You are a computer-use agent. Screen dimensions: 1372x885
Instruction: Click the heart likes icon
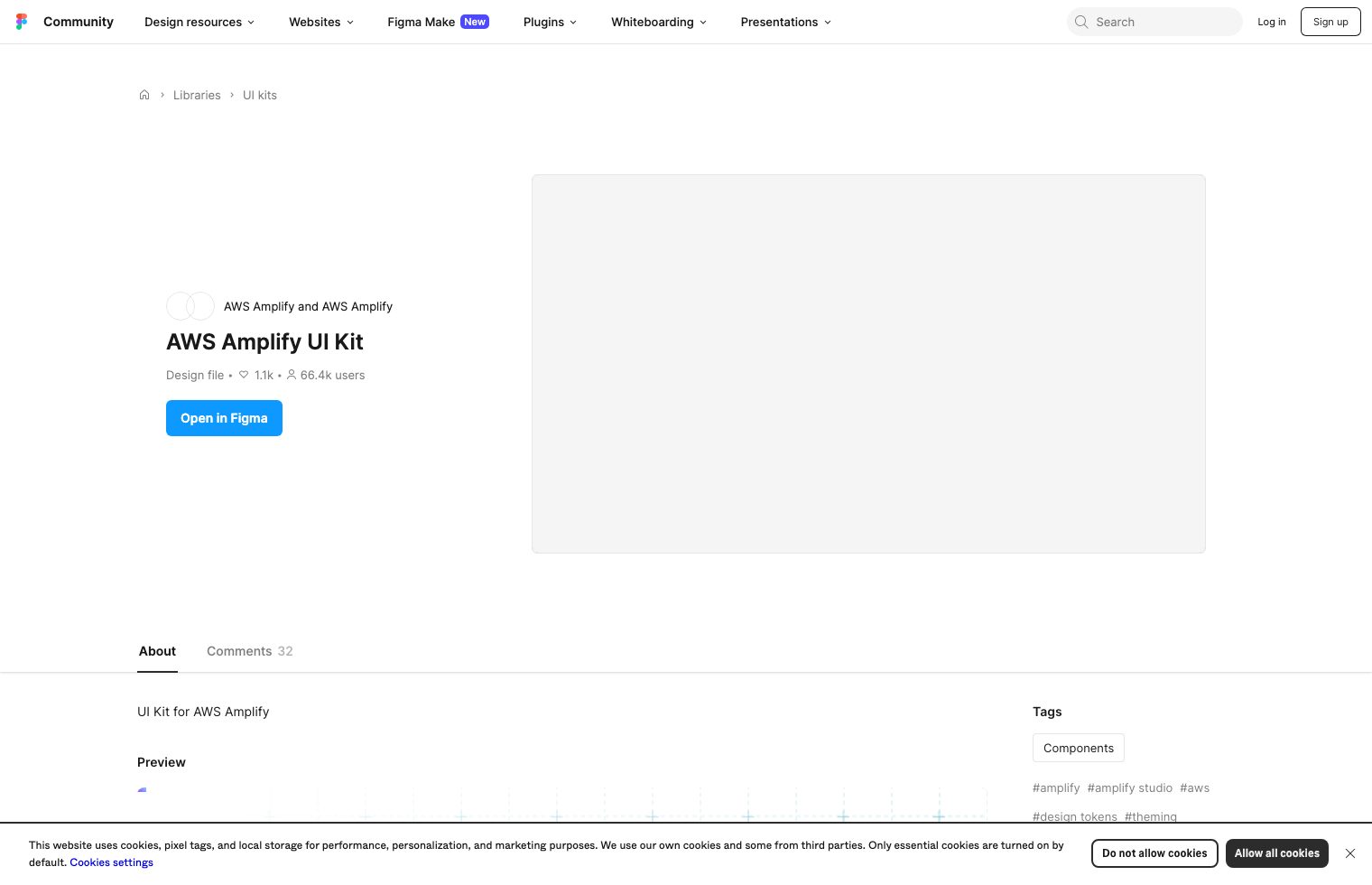click(x=244, y=375)
